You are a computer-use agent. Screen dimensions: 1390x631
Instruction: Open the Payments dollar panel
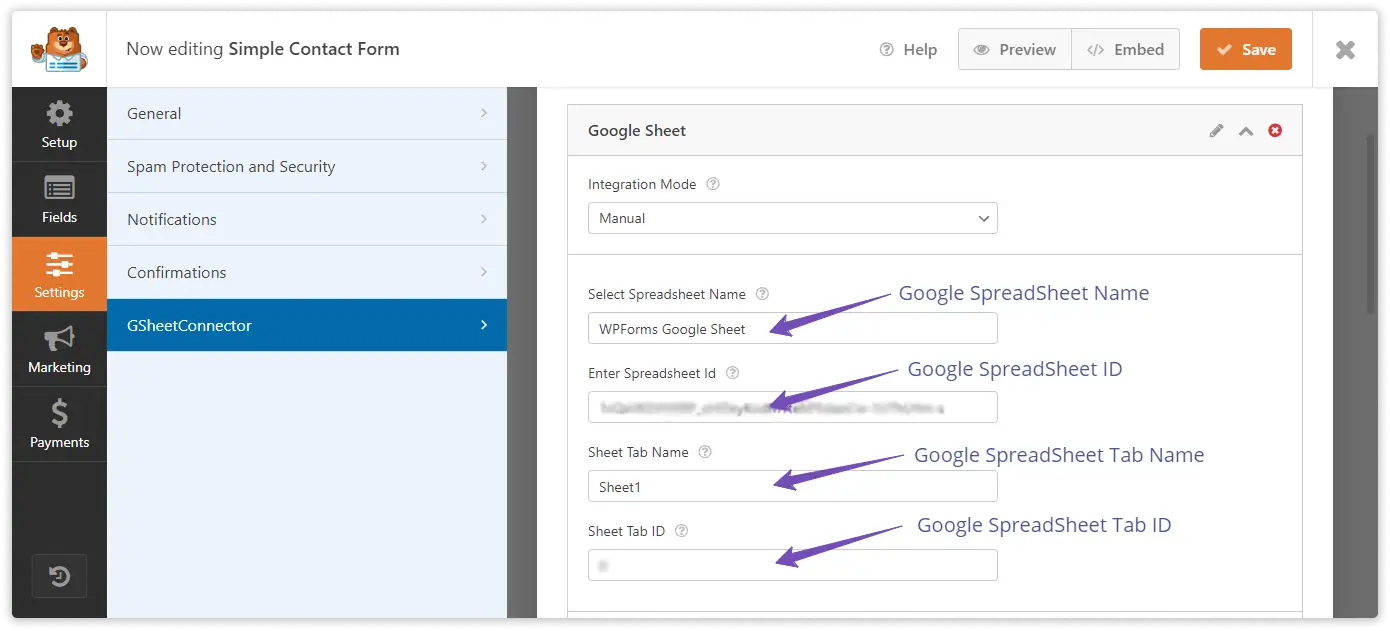(x=59, y=424)
